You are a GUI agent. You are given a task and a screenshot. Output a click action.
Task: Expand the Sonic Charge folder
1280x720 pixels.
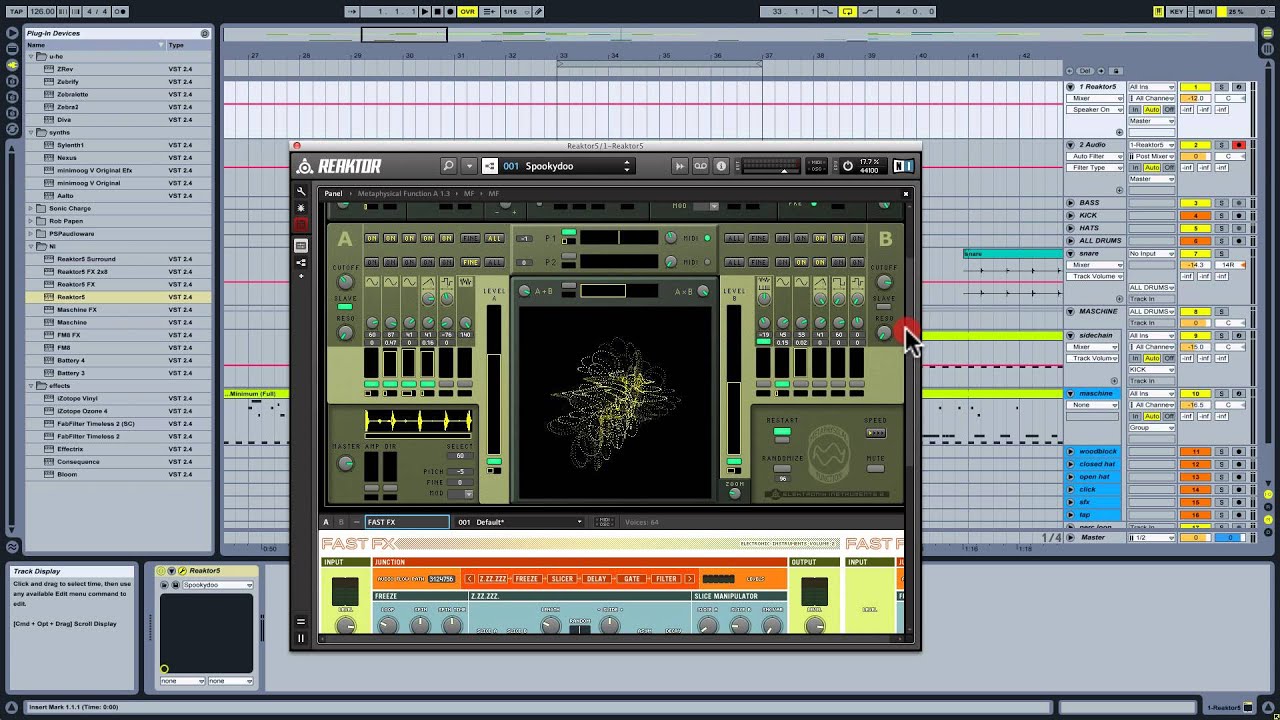point(30,208)
